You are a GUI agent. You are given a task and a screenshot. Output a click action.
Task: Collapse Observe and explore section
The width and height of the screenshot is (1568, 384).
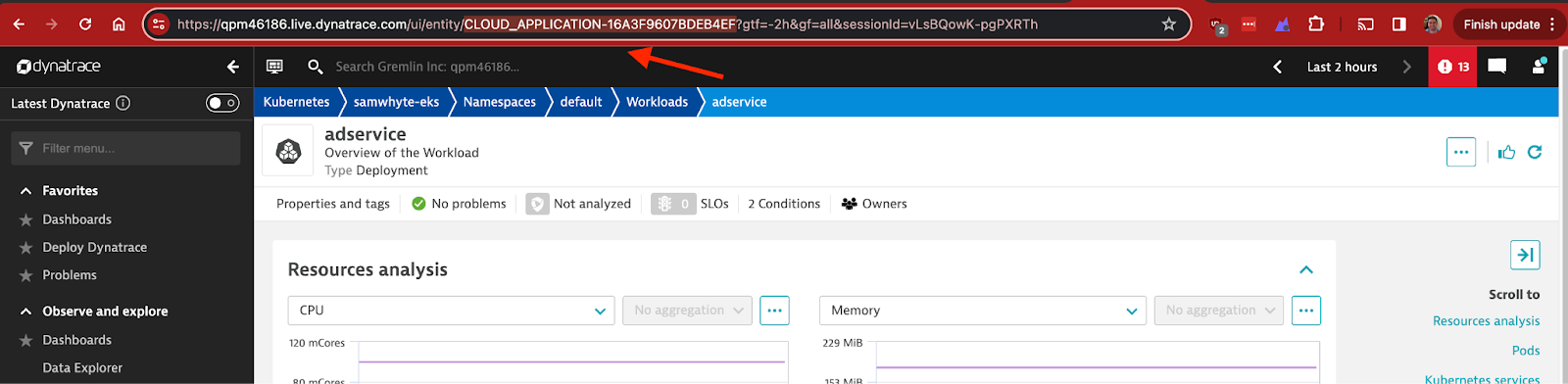coord(26,312)
